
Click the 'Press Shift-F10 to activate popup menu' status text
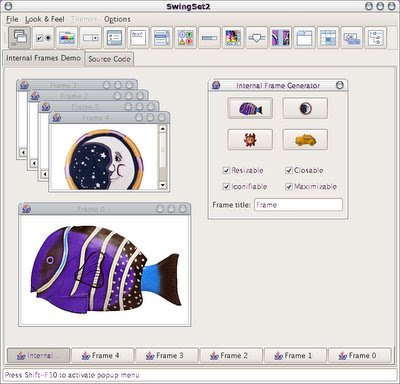click(x=72, y=375)
